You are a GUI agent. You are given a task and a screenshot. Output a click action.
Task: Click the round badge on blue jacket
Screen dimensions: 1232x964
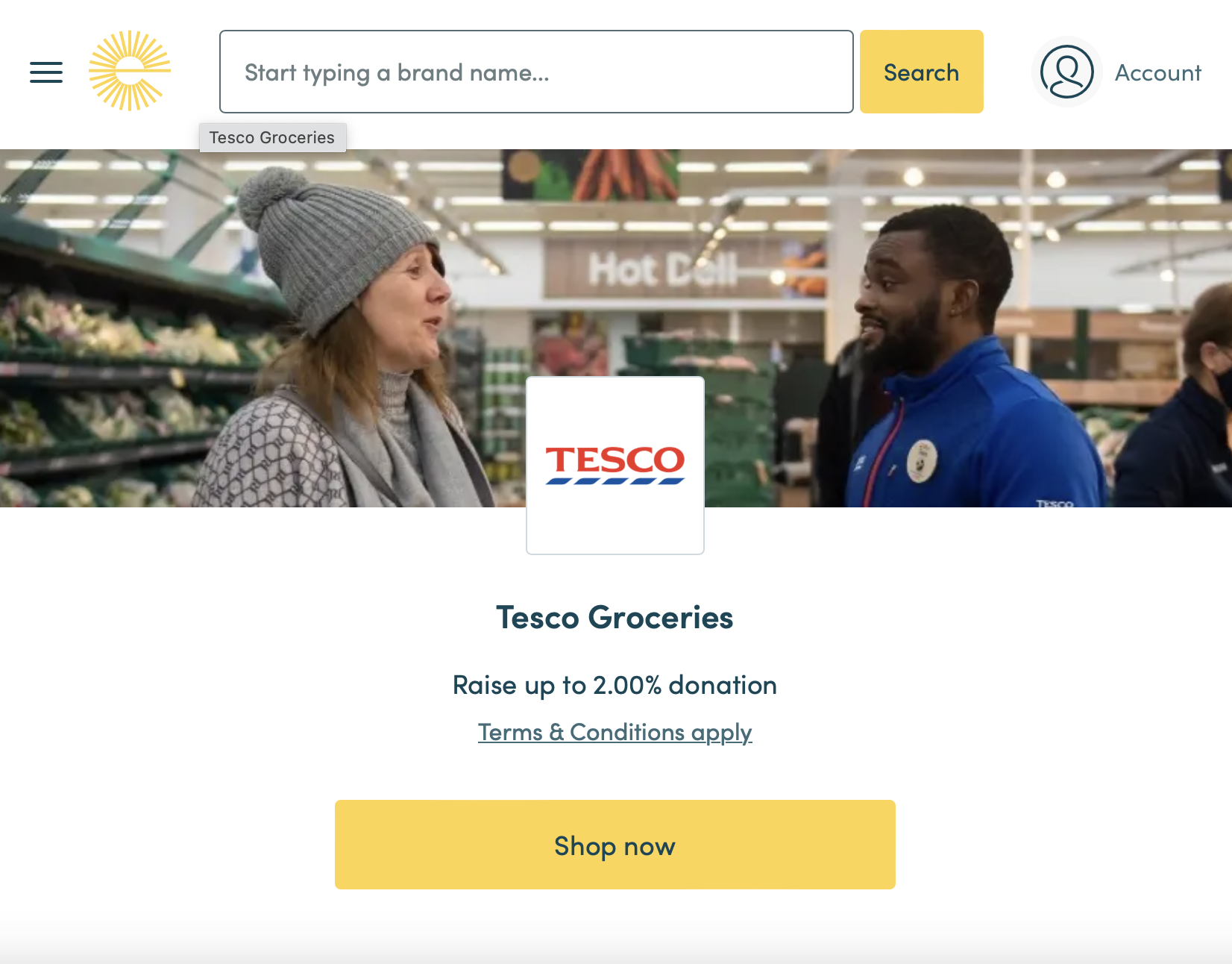pyautogui.click(x=923, y=460)
